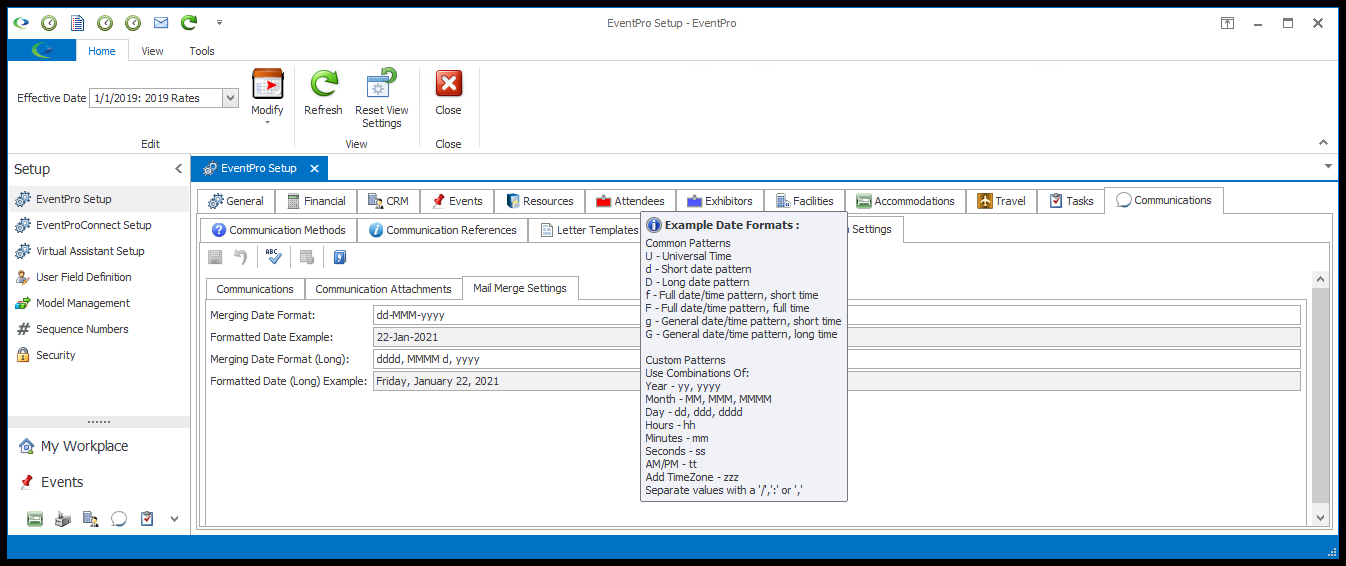Switch to the Accommodations setup tab
The height and width of the screenshot is (566, 1346).
point(905,201)
